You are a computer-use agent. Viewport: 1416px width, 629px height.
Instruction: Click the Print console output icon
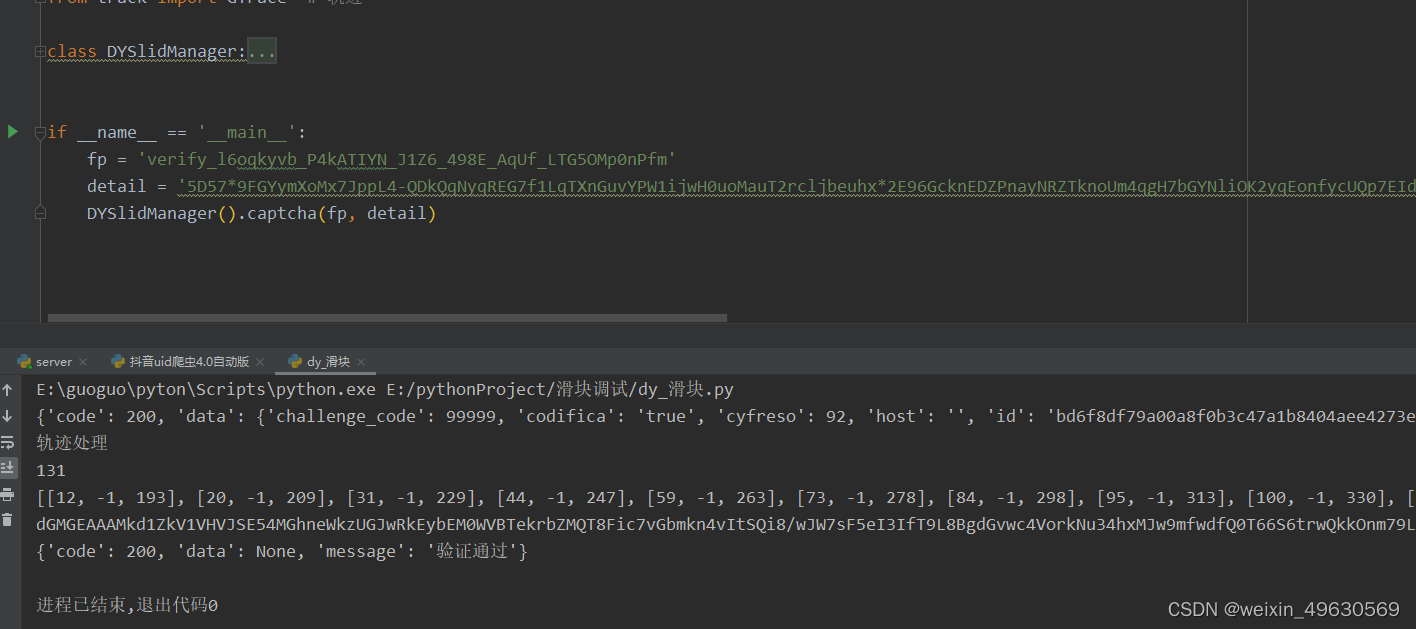[x=8, y=494]
